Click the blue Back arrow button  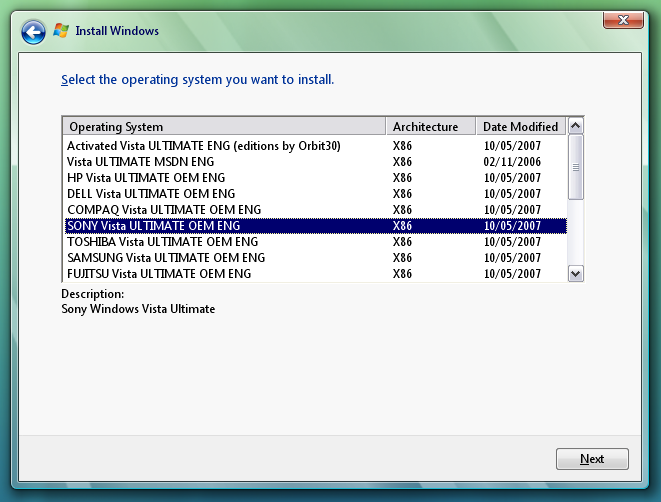tap(33, 32)
